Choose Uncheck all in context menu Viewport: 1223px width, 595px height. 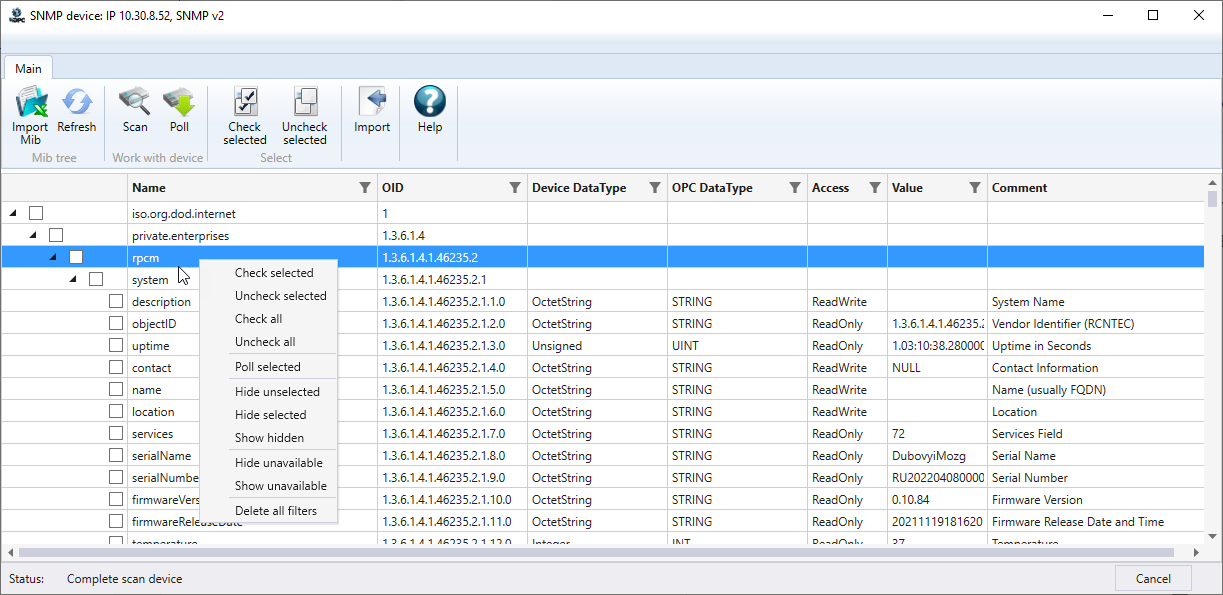269,341
